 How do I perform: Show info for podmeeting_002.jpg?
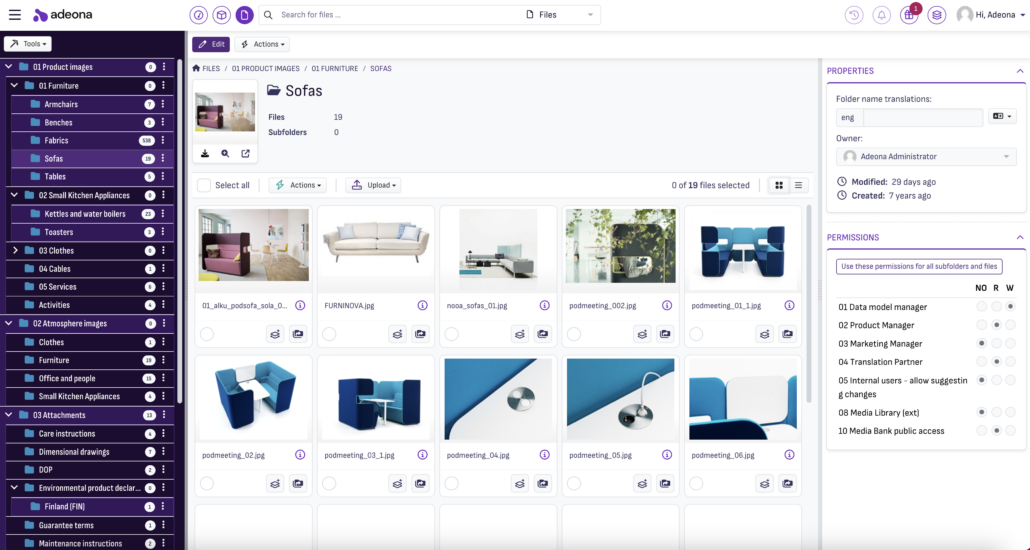[667, 306]
